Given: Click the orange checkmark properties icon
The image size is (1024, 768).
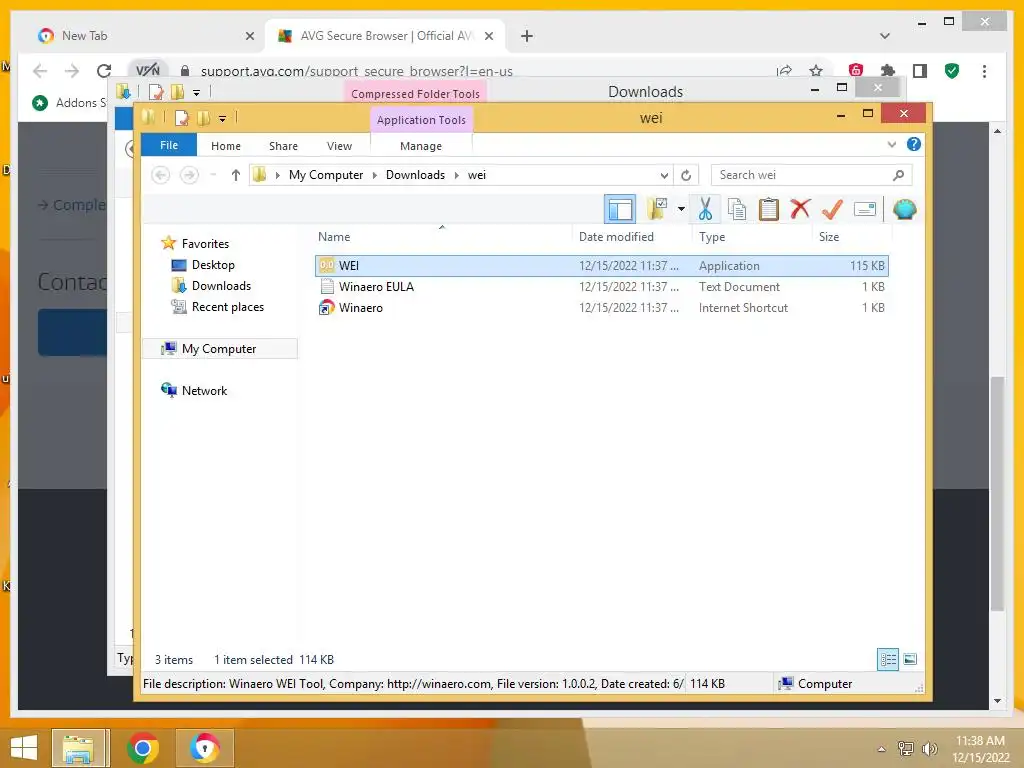Looking at the screenshot, I should click(832, 210).
